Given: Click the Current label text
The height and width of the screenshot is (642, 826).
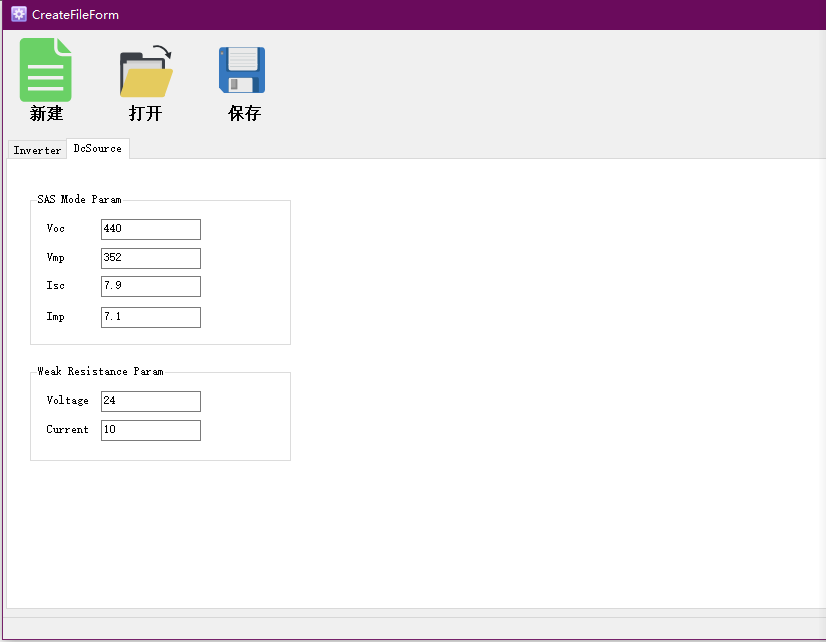Looking at the screenshot, I should (67, 430).
